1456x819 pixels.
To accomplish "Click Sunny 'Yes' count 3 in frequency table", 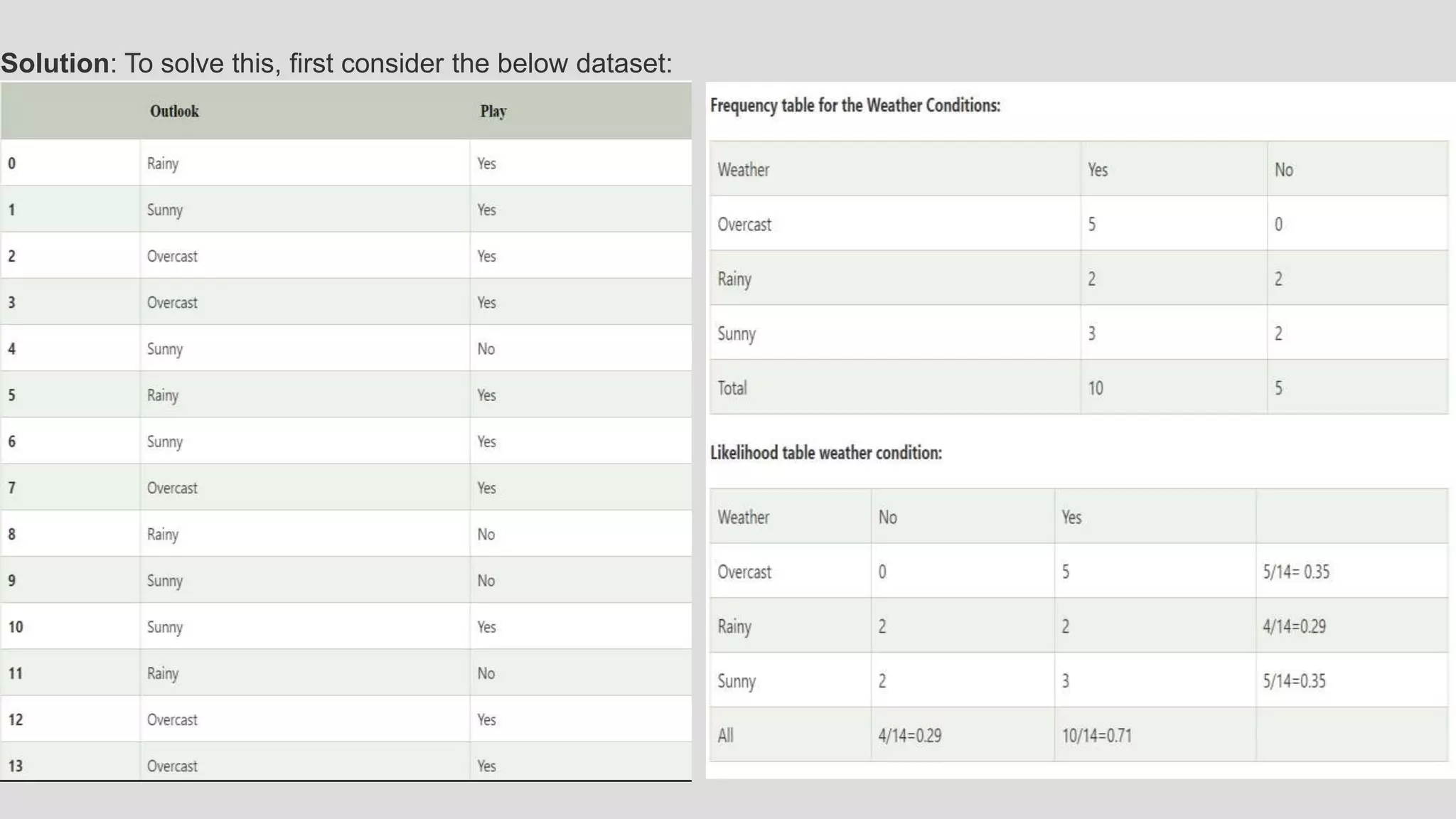I will [x=1092, y=333].
